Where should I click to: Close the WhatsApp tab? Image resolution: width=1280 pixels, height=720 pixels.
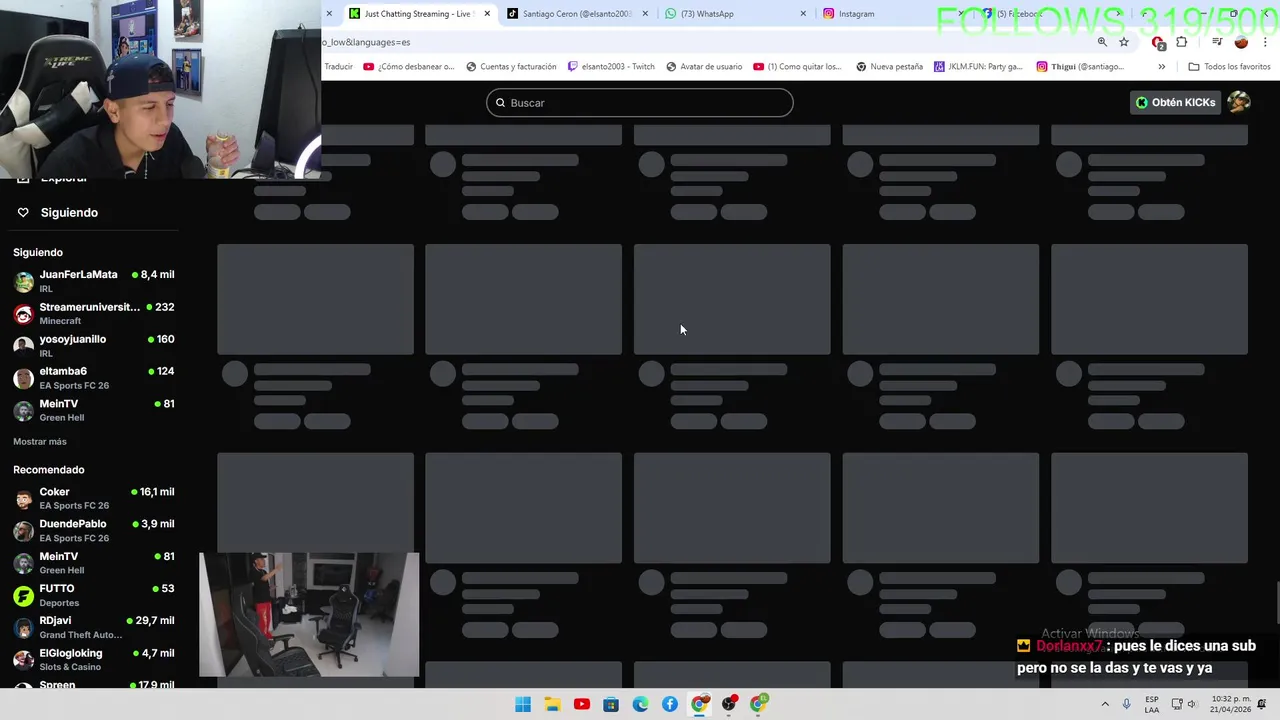tap(802, 14)
